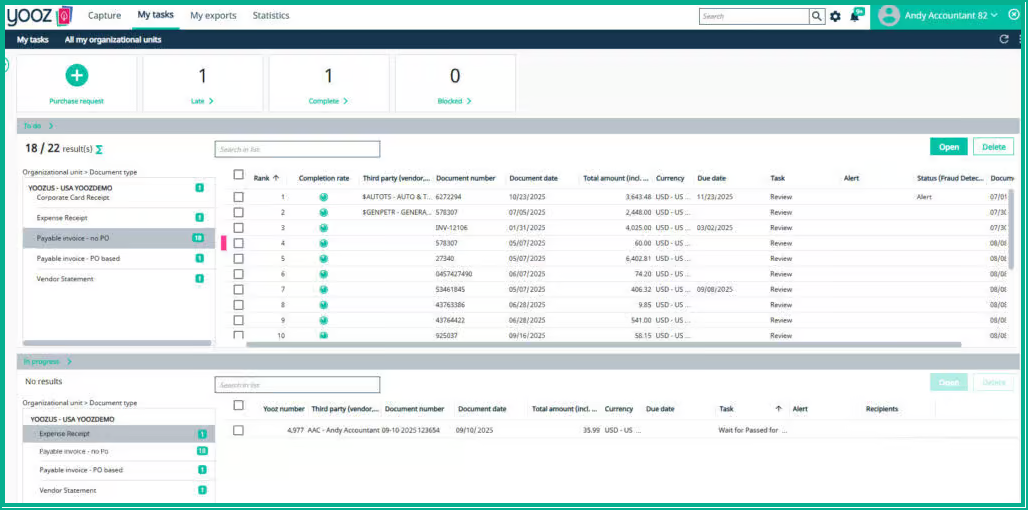Select Expense Receipt in To do tree
This screenshot has width=1028, height=510.
pyautogui.click(x=62, y=218)
